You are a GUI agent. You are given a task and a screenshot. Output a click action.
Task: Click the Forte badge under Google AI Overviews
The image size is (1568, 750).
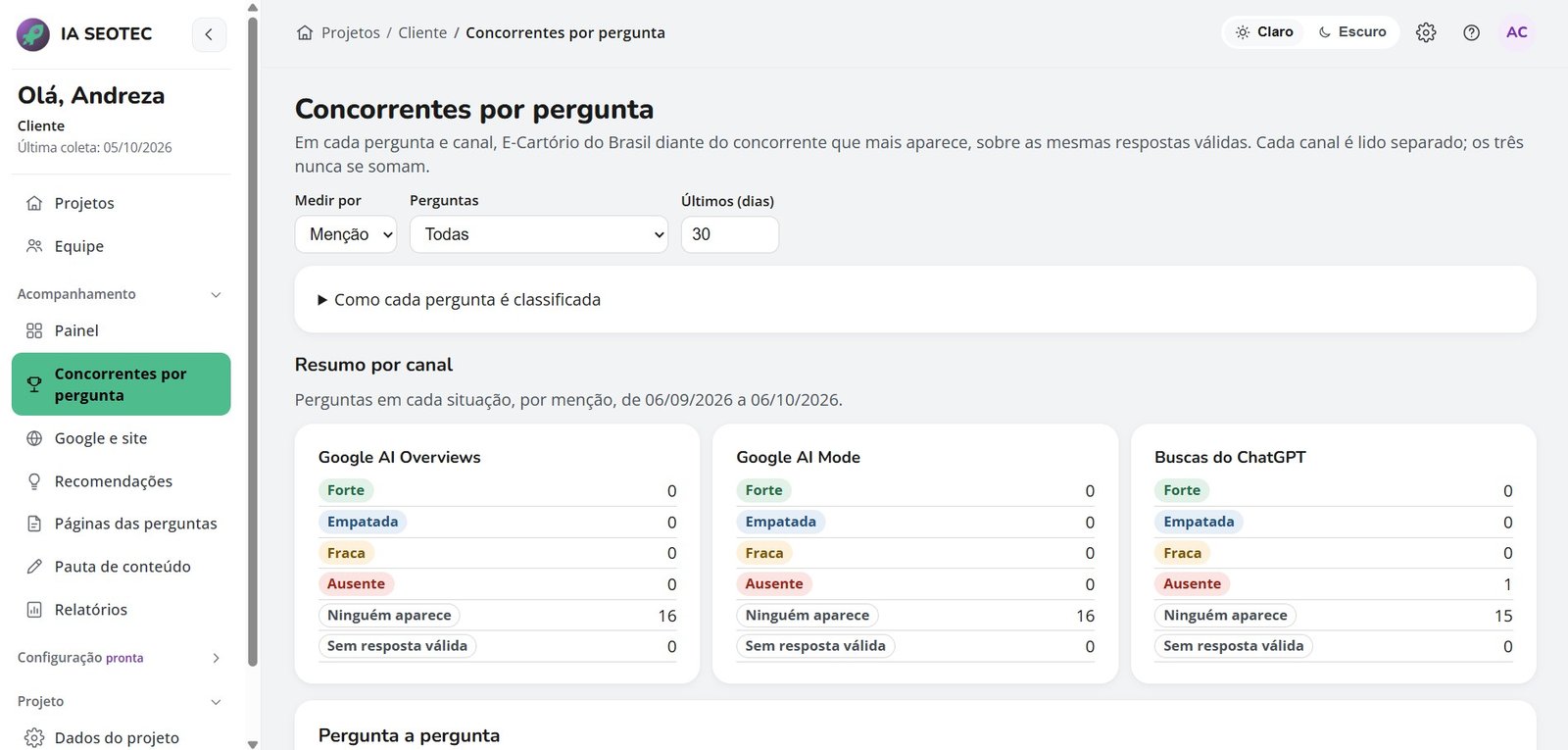click(x=346, y=490)
